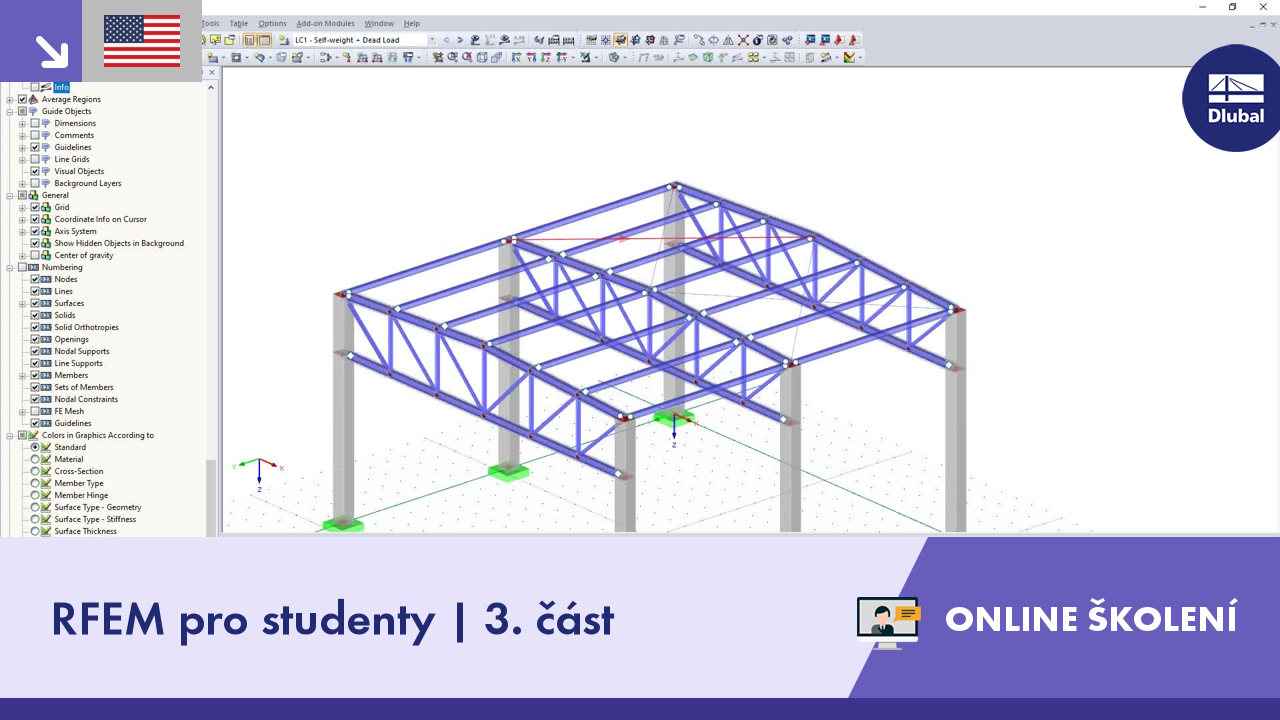Click the navigator scrollbar up arrow
The width and height of the screenshot is (1280, 720).
[211, 87]
